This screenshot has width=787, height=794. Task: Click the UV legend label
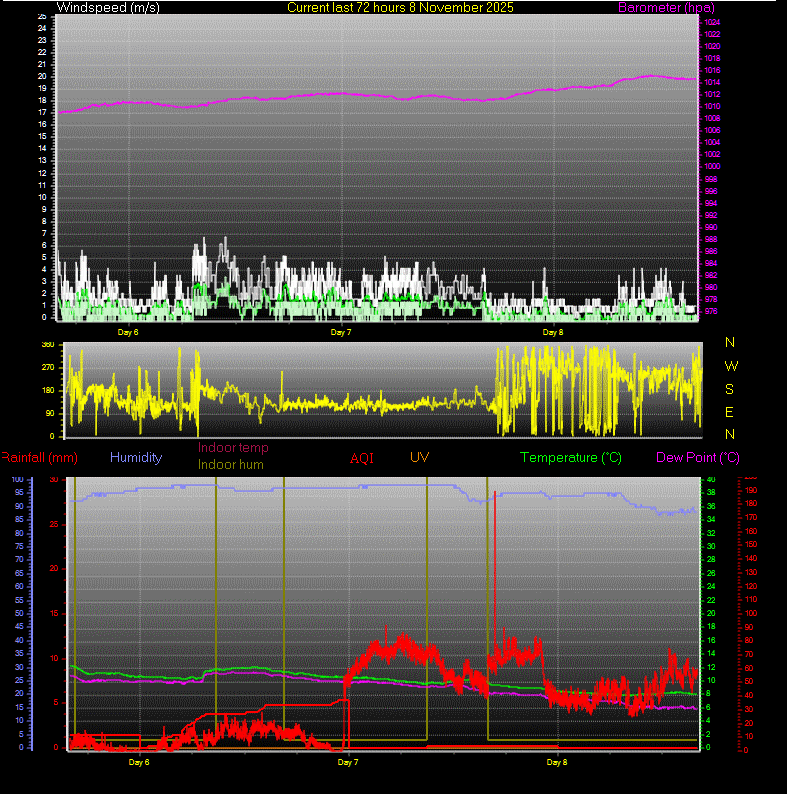420,457
